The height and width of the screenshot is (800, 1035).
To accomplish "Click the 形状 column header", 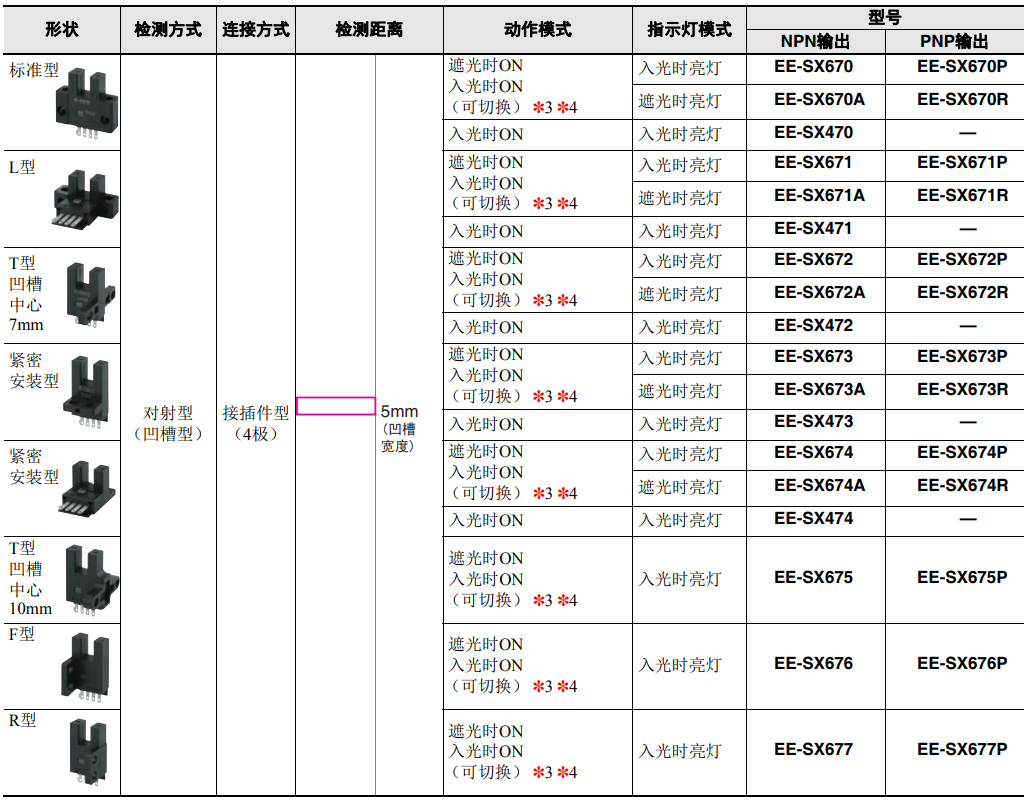I will [x=62, y=29].
